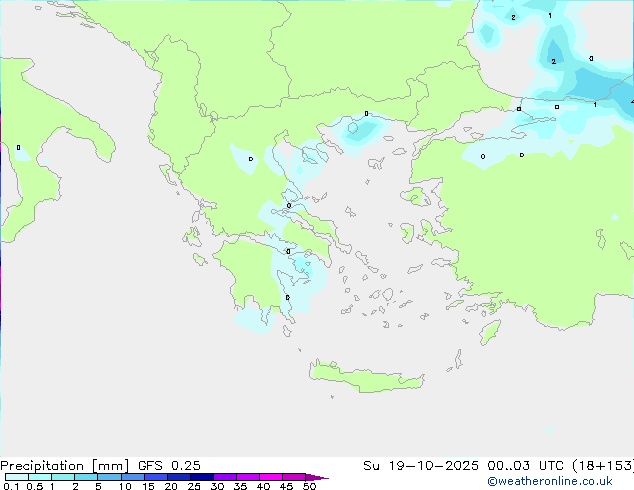The height and width of the screenshot is (490, 634).
Task: Choose the 2–5 mm legend swatch
Action: point(86,477)
